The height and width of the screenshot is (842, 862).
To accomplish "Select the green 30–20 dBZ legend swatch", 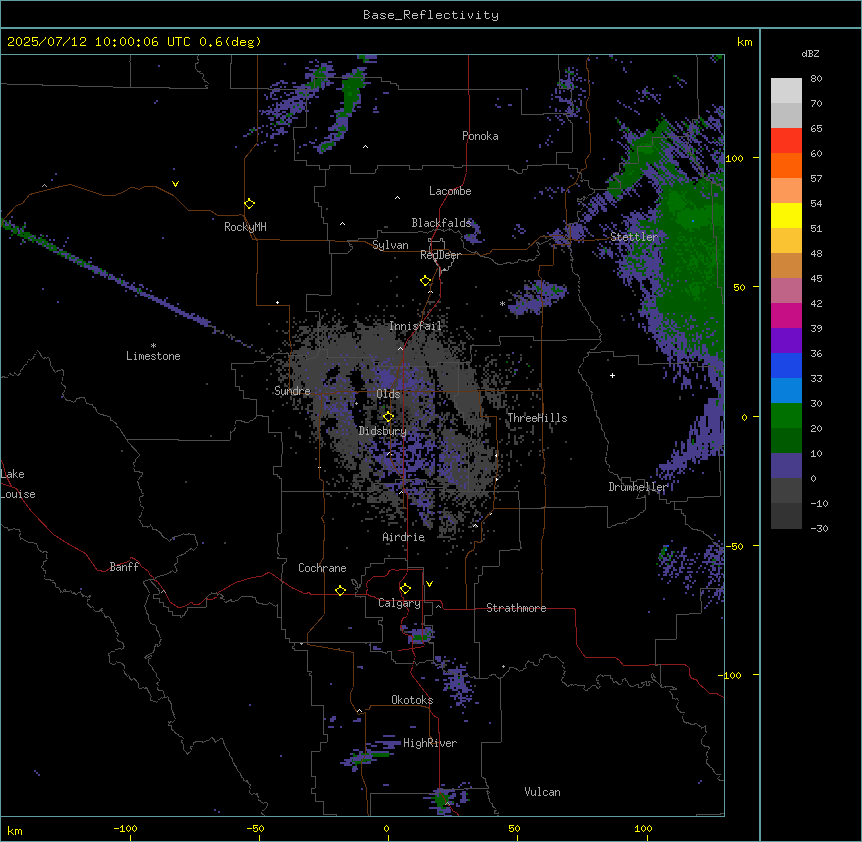I will coord(786,416).
